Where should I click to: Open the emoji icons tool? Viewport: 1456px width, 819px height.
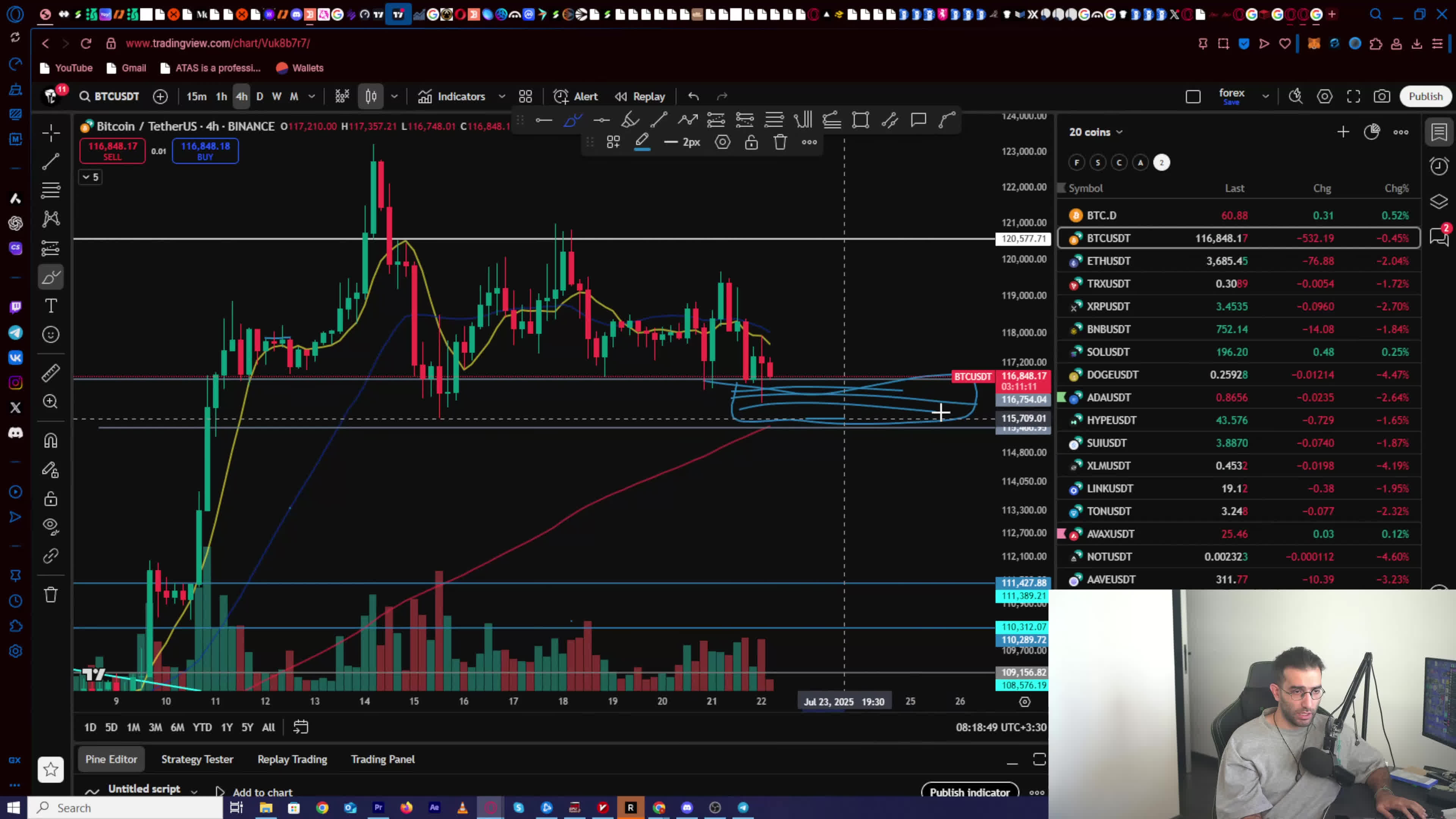point(51,334)
